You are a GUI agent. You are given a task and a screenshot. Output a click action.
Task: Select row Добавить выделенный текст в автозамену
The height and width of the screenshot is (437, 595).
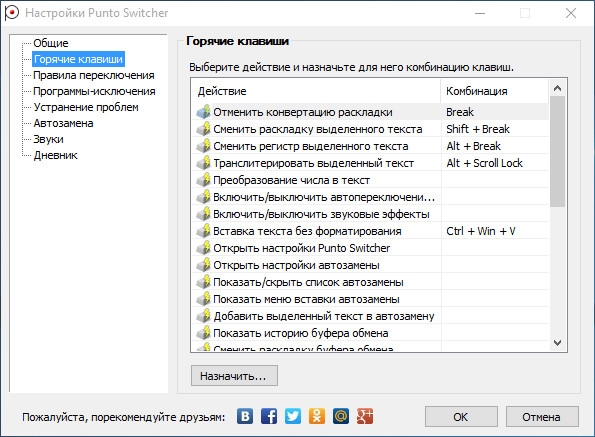(370, 316)
